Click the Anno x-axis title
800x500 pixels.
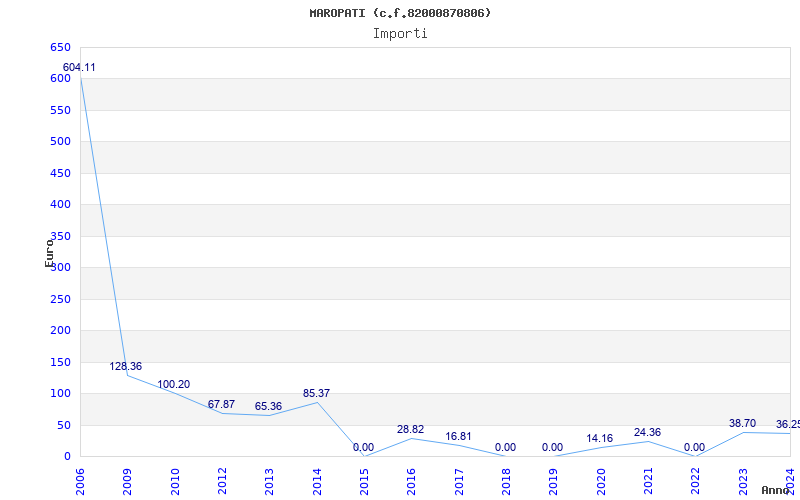[775, 490]
